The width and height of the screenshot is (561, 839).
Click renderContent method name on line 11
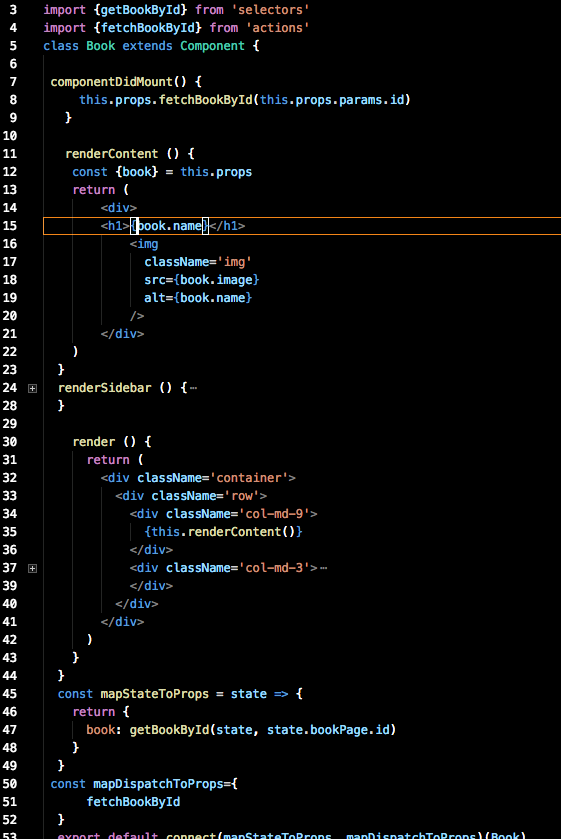pyautogui.click(x=112, y=154)
